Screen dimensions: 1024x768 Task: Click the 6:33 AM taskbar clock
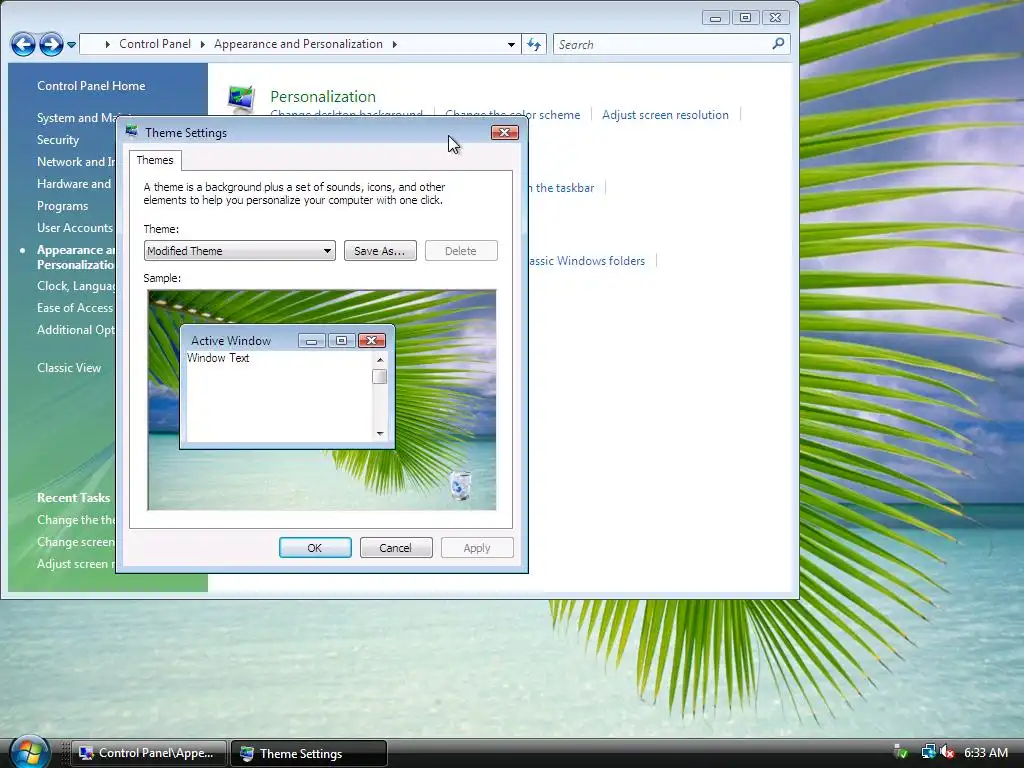986,753
